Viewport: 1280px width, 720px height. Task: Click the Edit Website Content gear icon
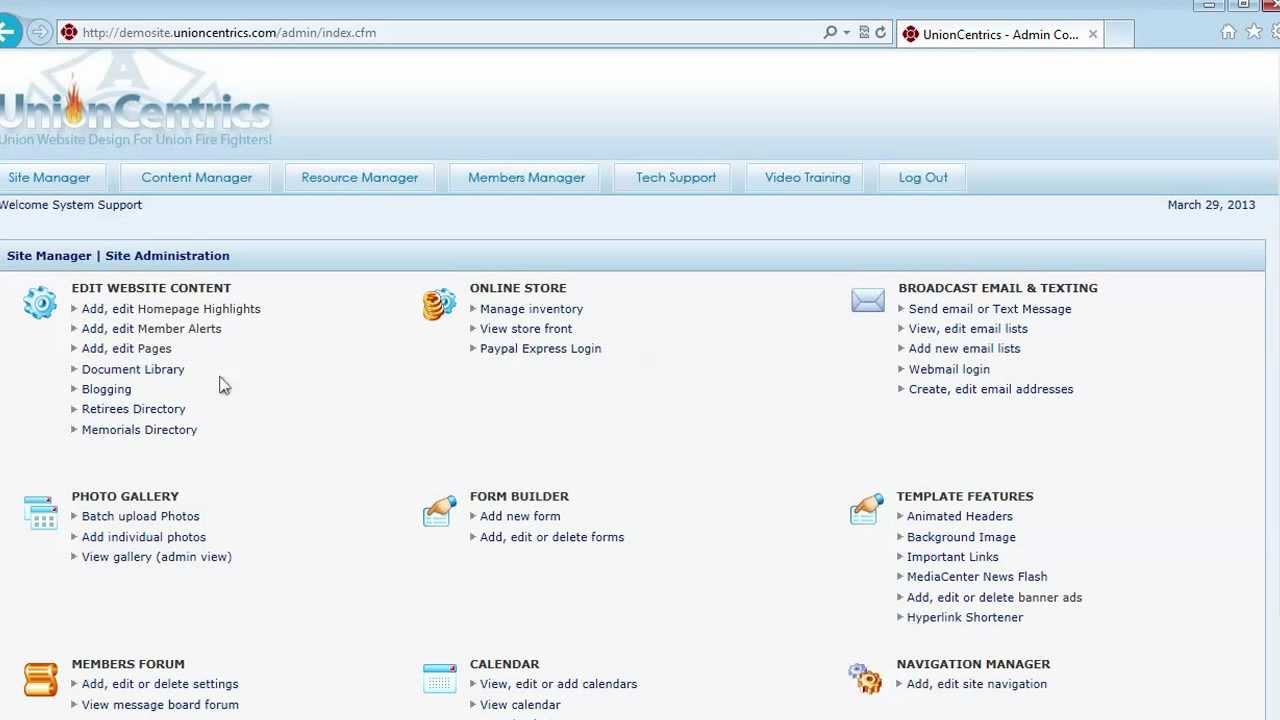[40, 303]
